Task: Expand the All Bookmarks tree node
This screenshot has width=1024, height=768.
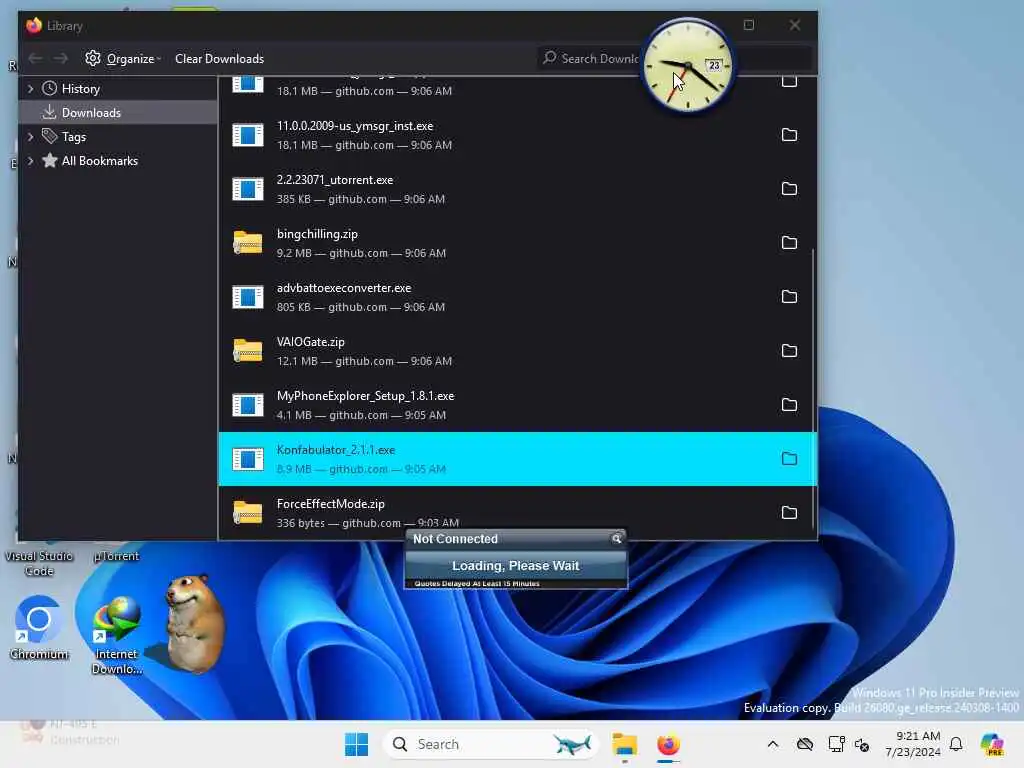Action: [x=30, y=161]
